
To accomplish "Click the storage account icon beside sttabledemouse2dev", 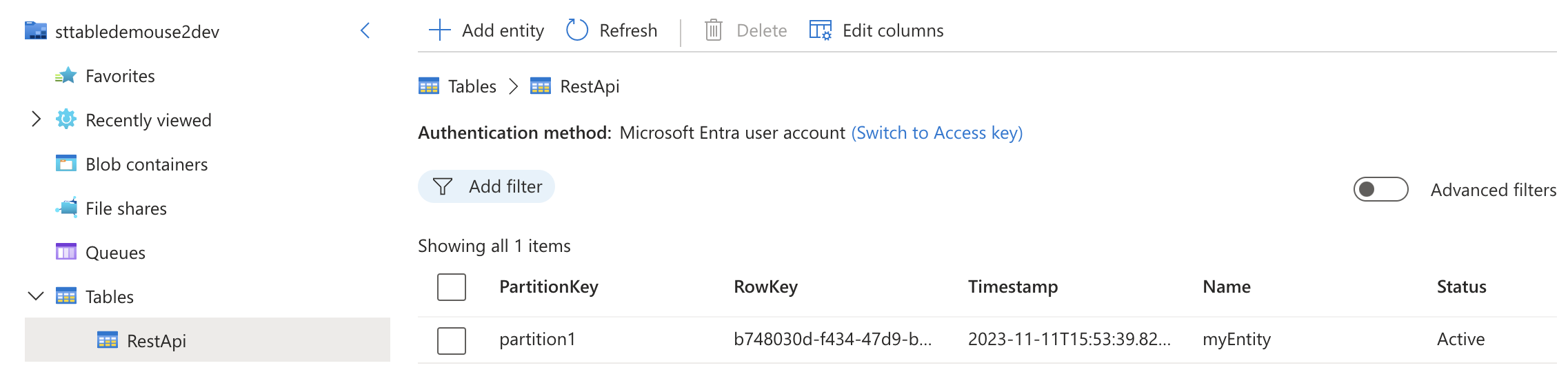I will (x=36, y=31).
